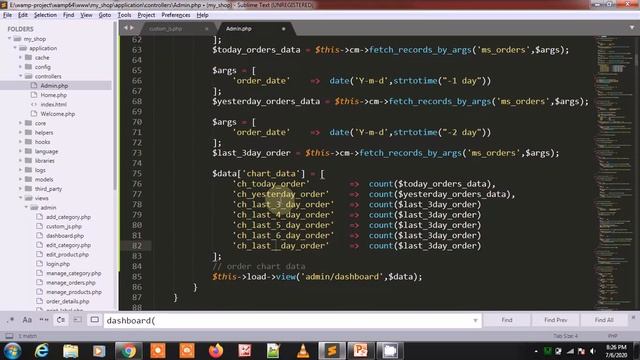Open the Help menu
640x360 pixels.
pos(202,15)
